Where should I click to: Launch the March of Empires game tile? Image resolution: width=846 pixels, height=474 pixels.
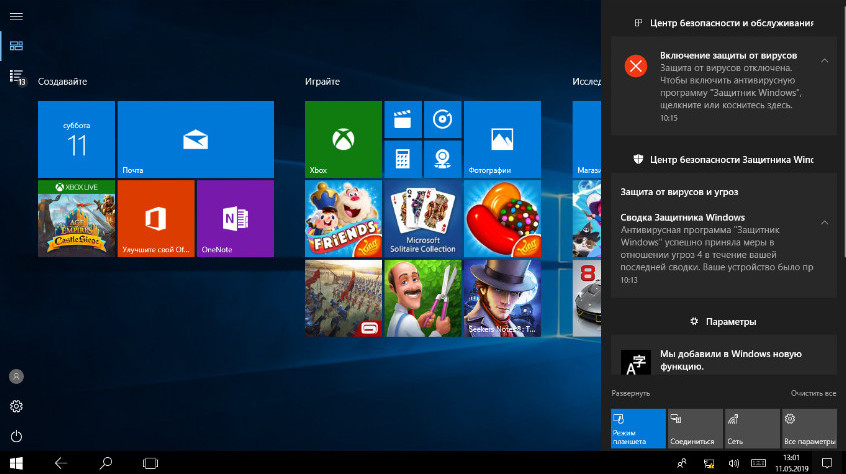(x=343, y=298)
